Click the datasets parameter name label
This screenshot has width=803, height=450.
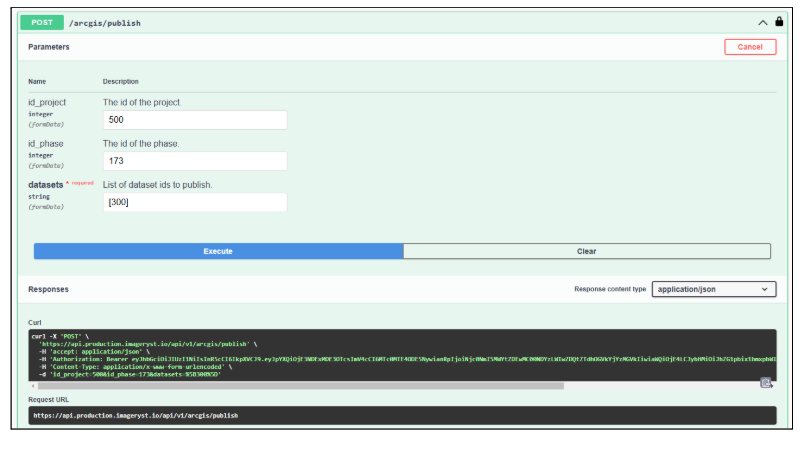pos(46,185)
